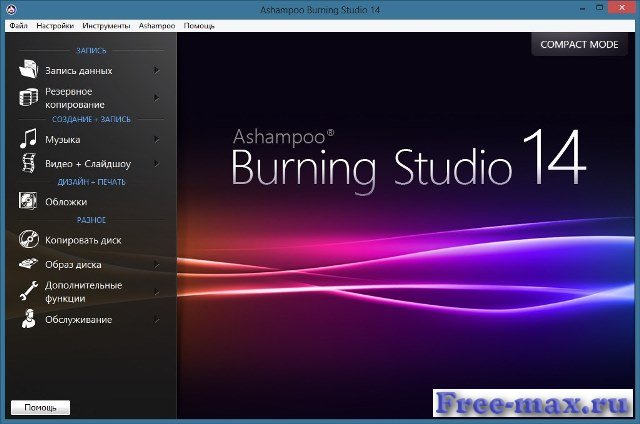Click the Дополнительные функции wrench icon
The height and width of the screenshot is (424, 640).
[x=29, y=291]
